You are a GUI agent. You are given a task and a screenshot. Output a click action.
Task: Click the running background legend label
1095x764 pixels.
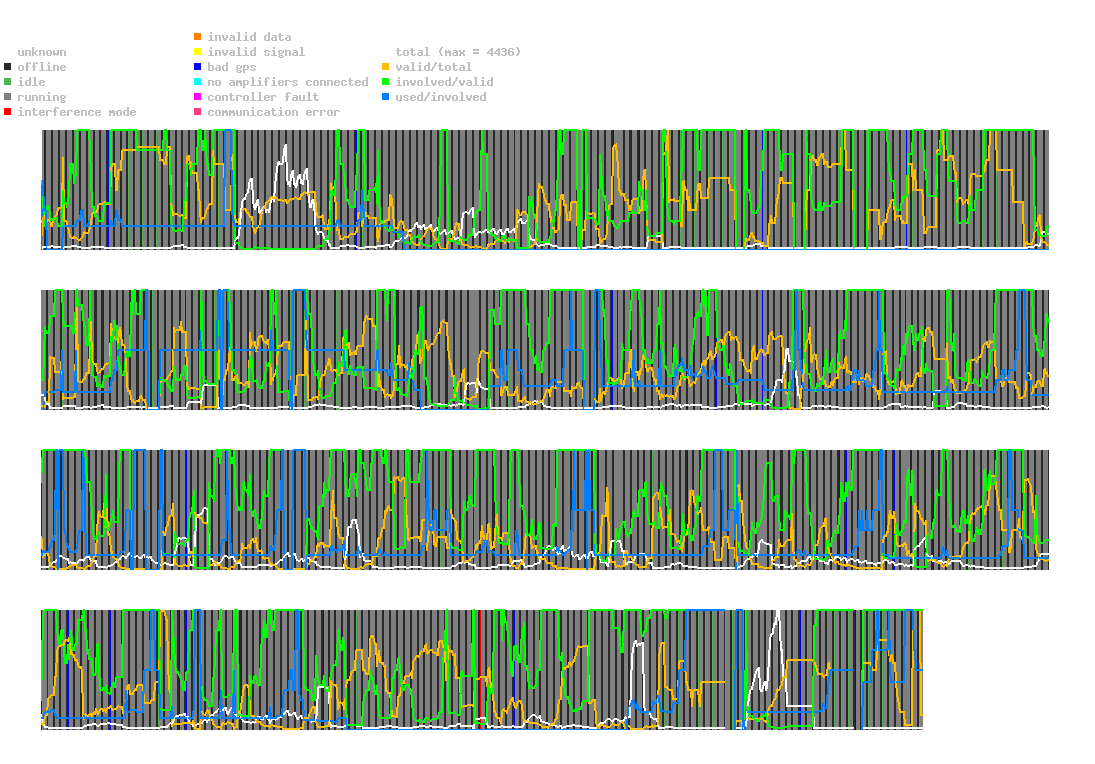41,97
